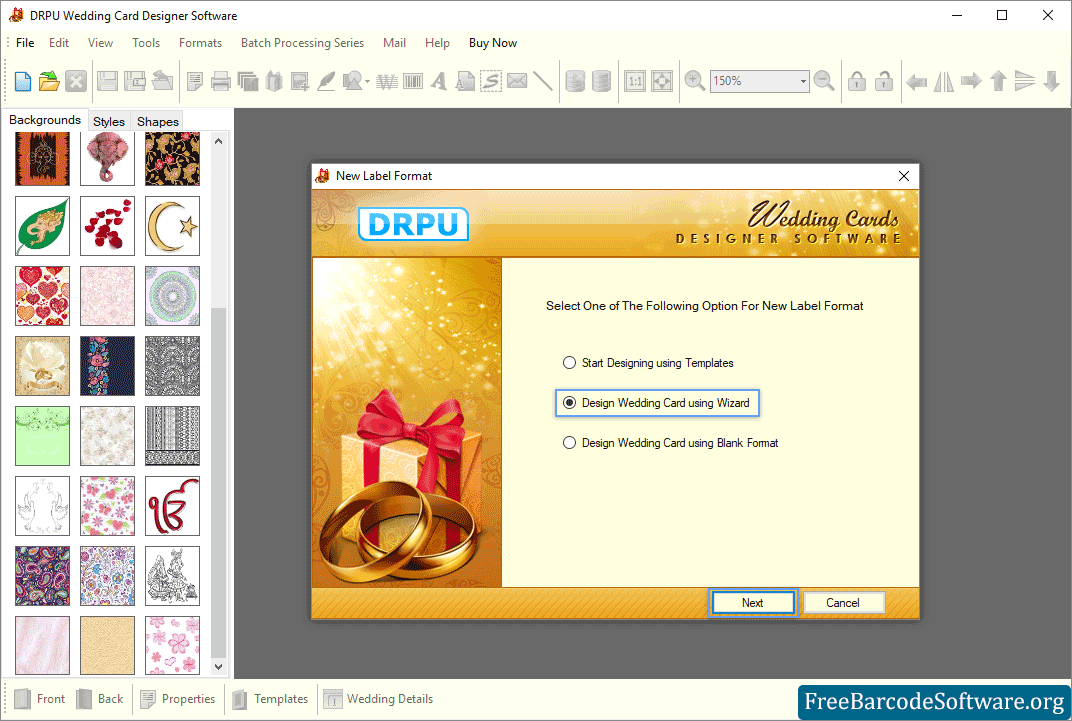This screenshot has width=1072, height=721.
Task: Switch to the Shapes tab
Action: coord(158,121)
